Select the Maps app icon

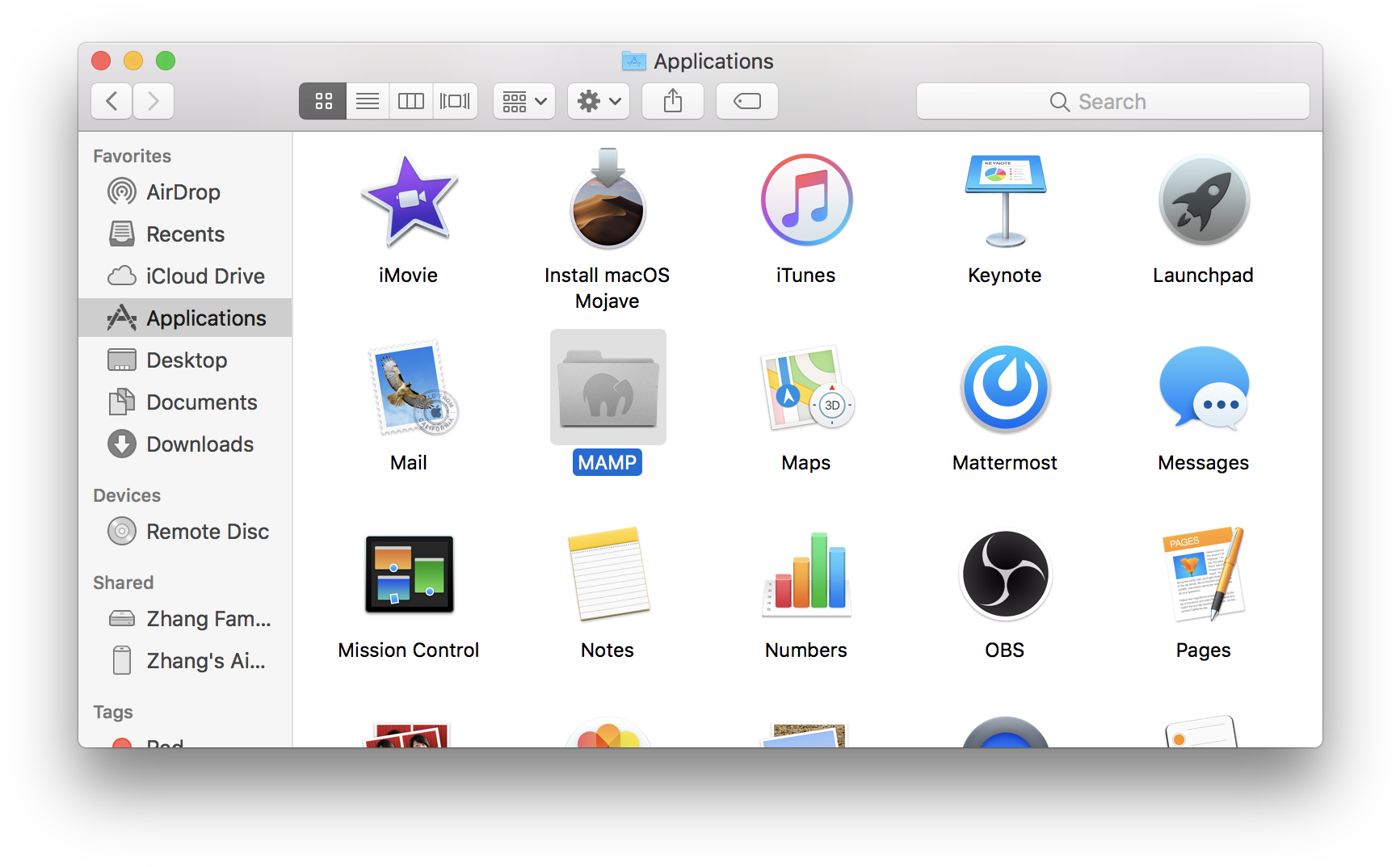[x=808, y=388]
